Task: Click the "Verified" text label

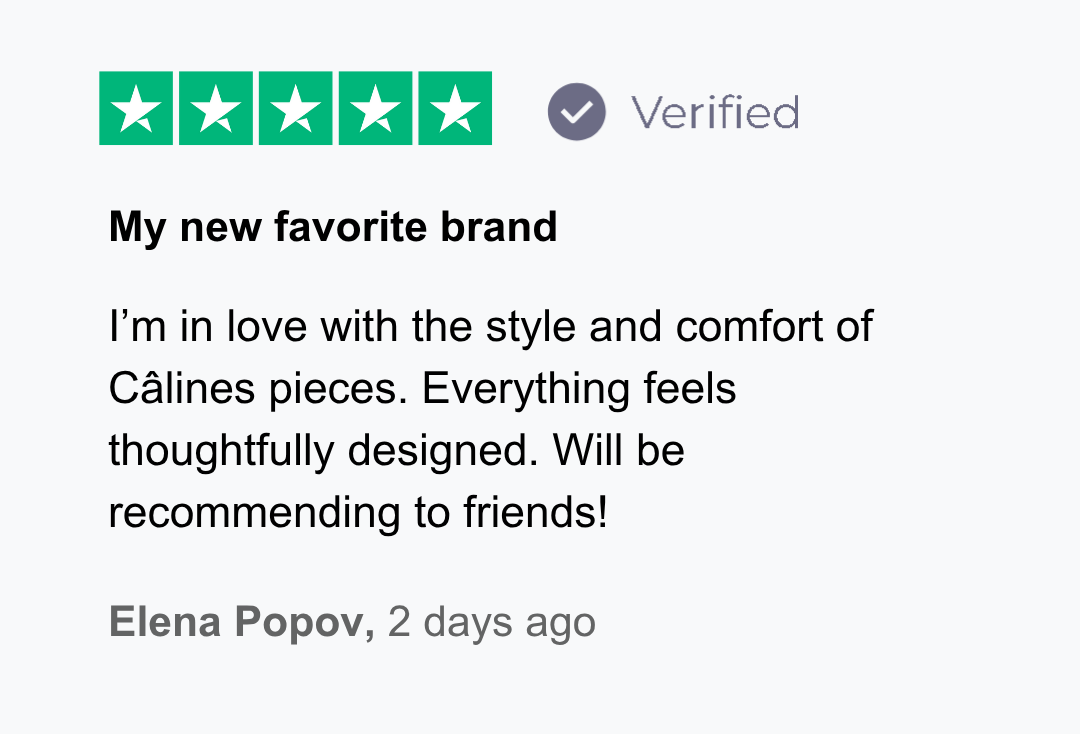Action: click(x=714, y=112)
